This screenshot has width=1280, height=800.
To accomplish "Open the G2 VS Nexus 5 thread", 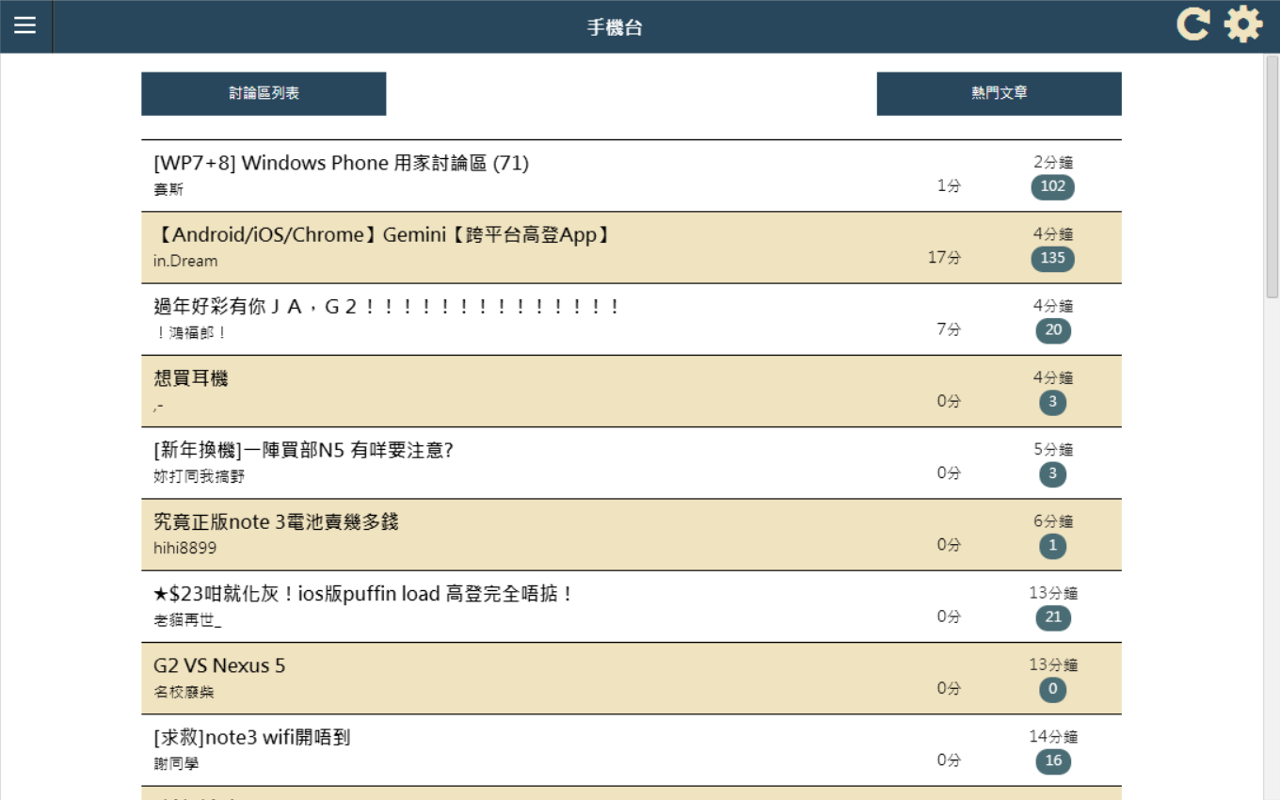I will pos(220,667).
